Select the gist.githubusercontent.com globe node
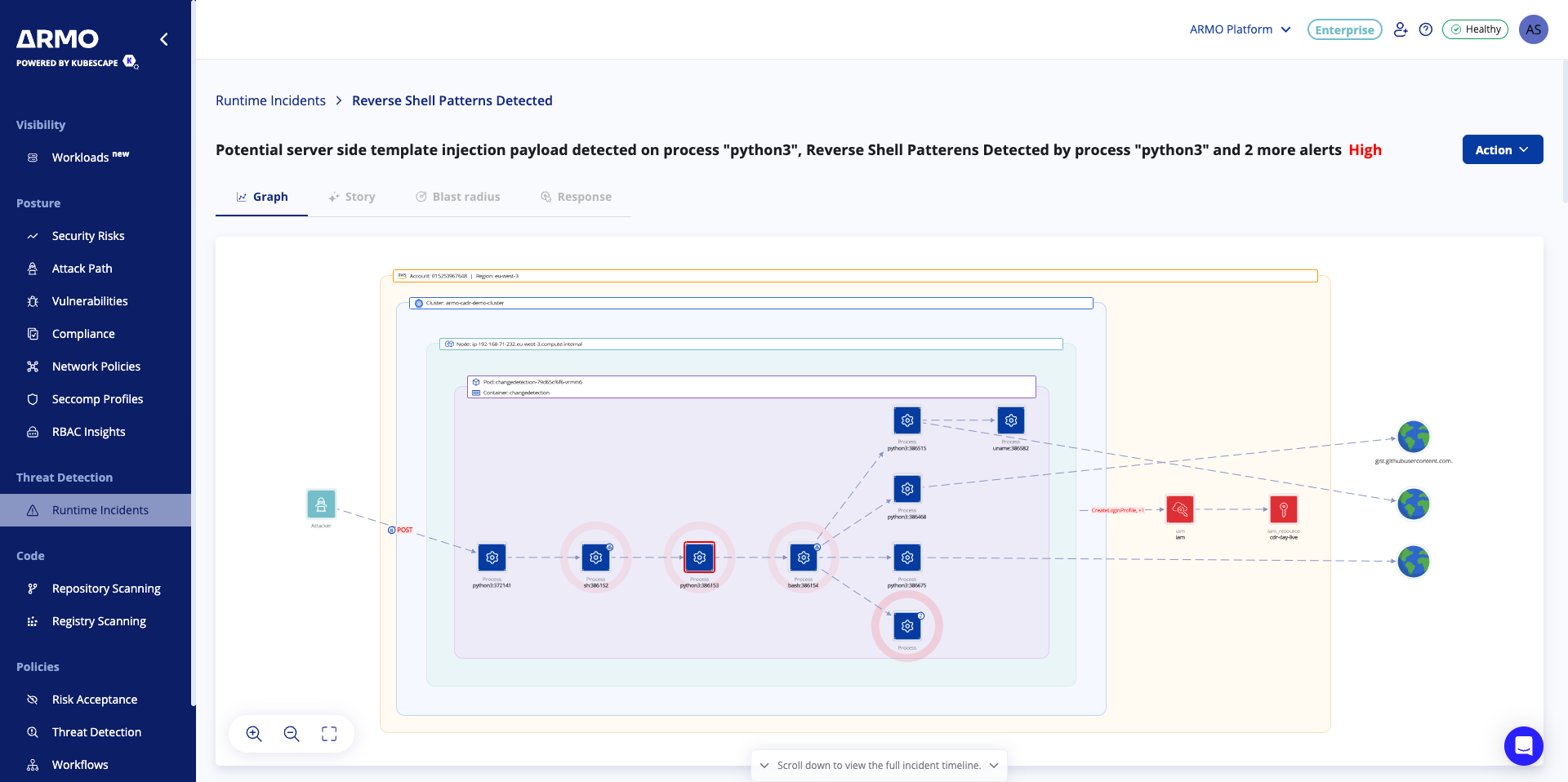 point(1414,437)
